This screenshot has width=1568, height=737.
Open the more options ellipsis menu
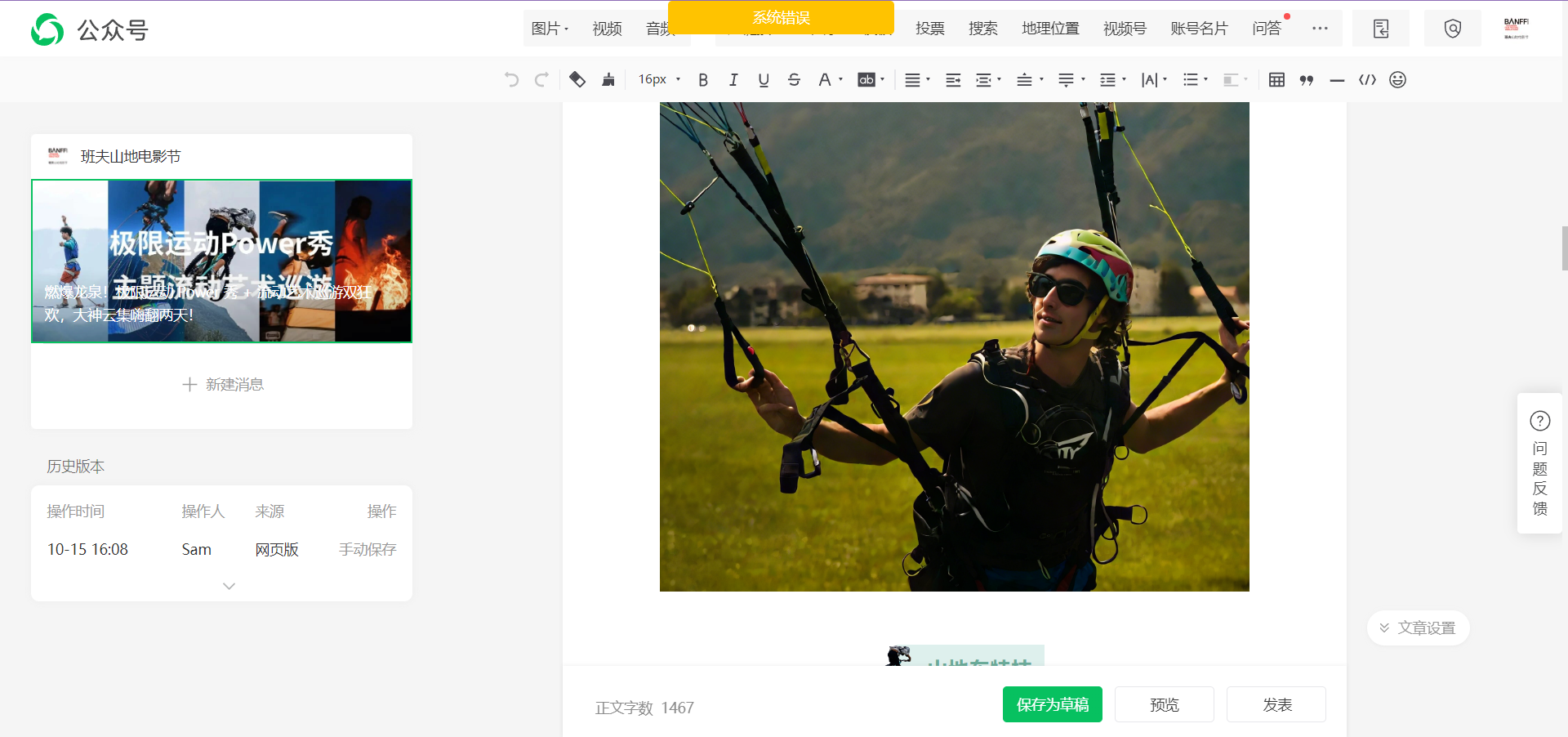(x=1320, y=29)
